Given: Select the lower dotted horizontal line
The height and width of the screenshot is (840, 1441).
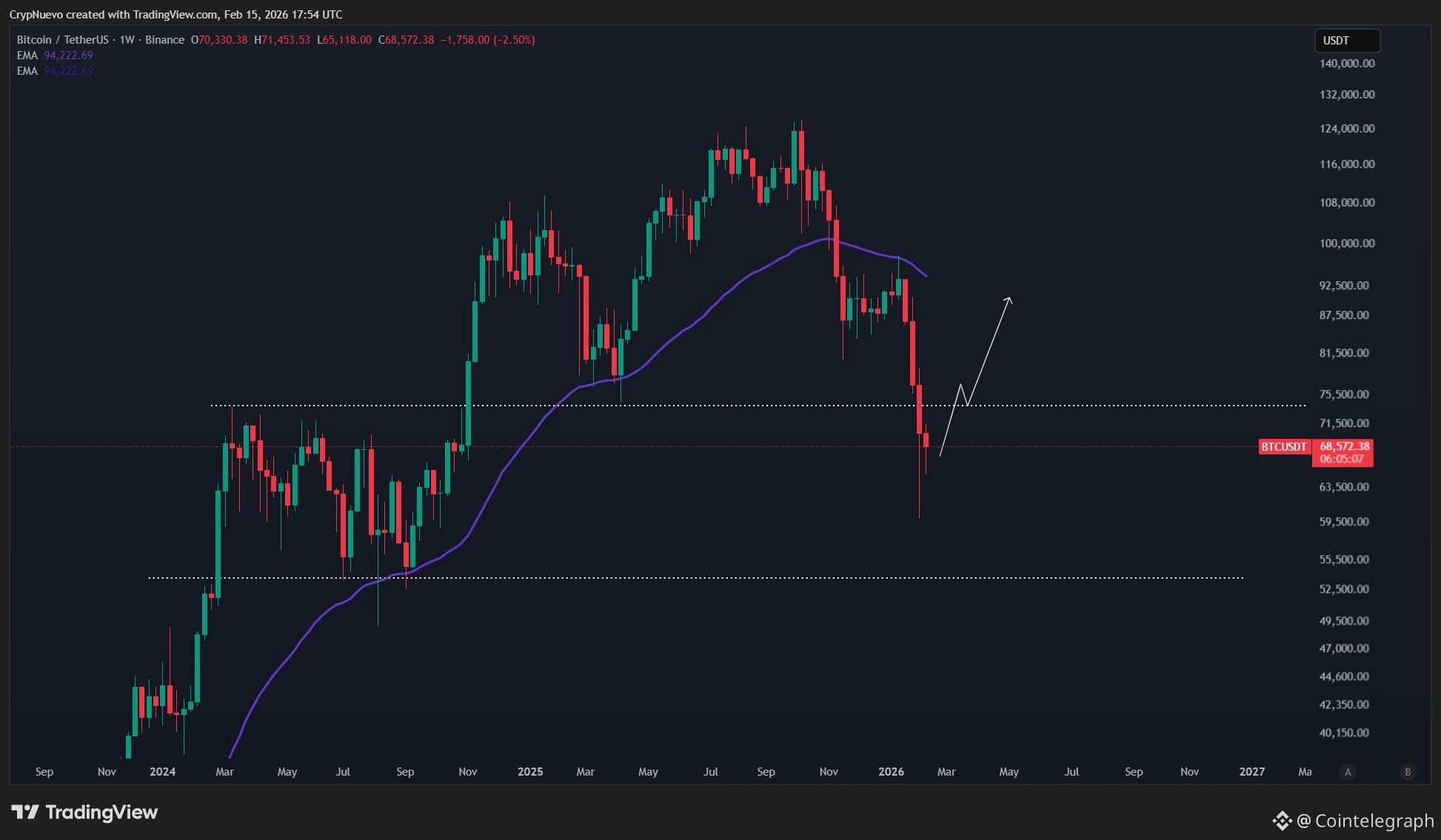Looking at the screenshot, I should (740, 577).
